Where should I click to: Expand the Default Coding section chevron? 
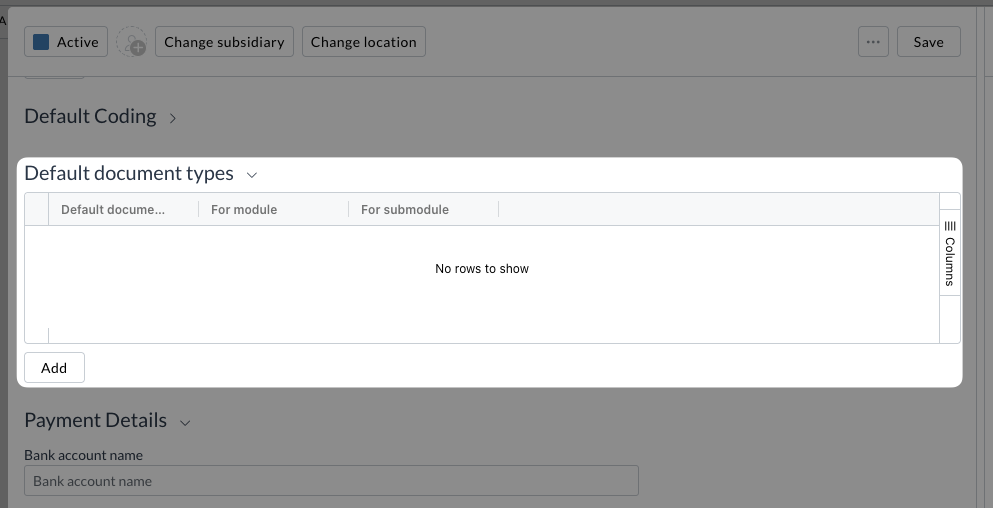[172, 118]
